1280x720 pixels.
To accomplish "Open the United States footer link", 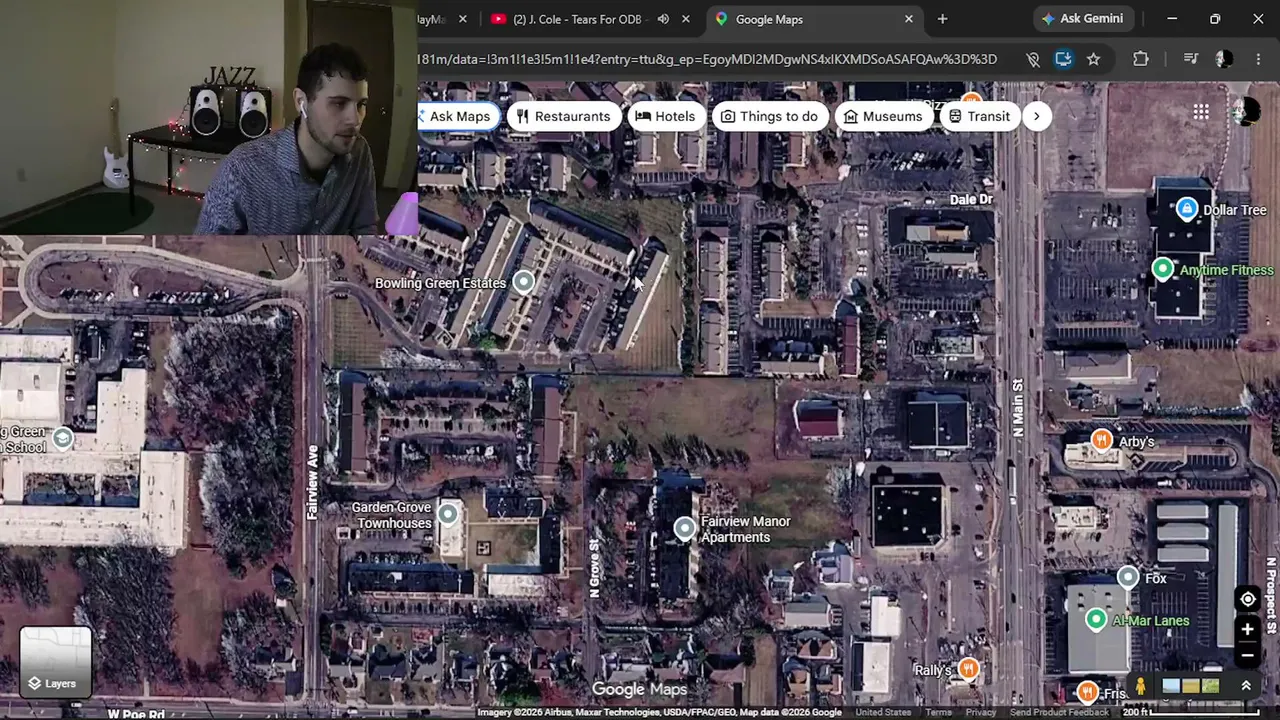I will pyautogui.click(x=883, y=712).
